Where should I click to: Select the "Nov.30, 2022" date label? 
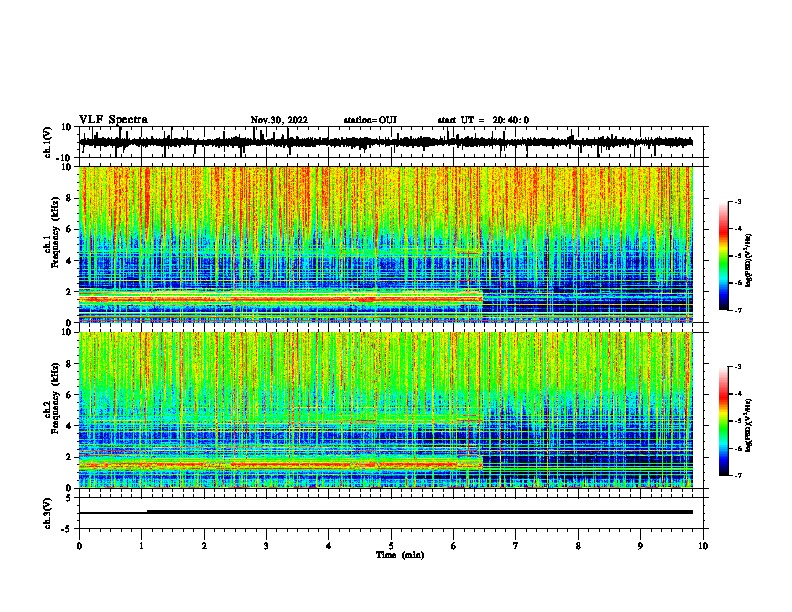pyautogui.click(x=279, y=120)
